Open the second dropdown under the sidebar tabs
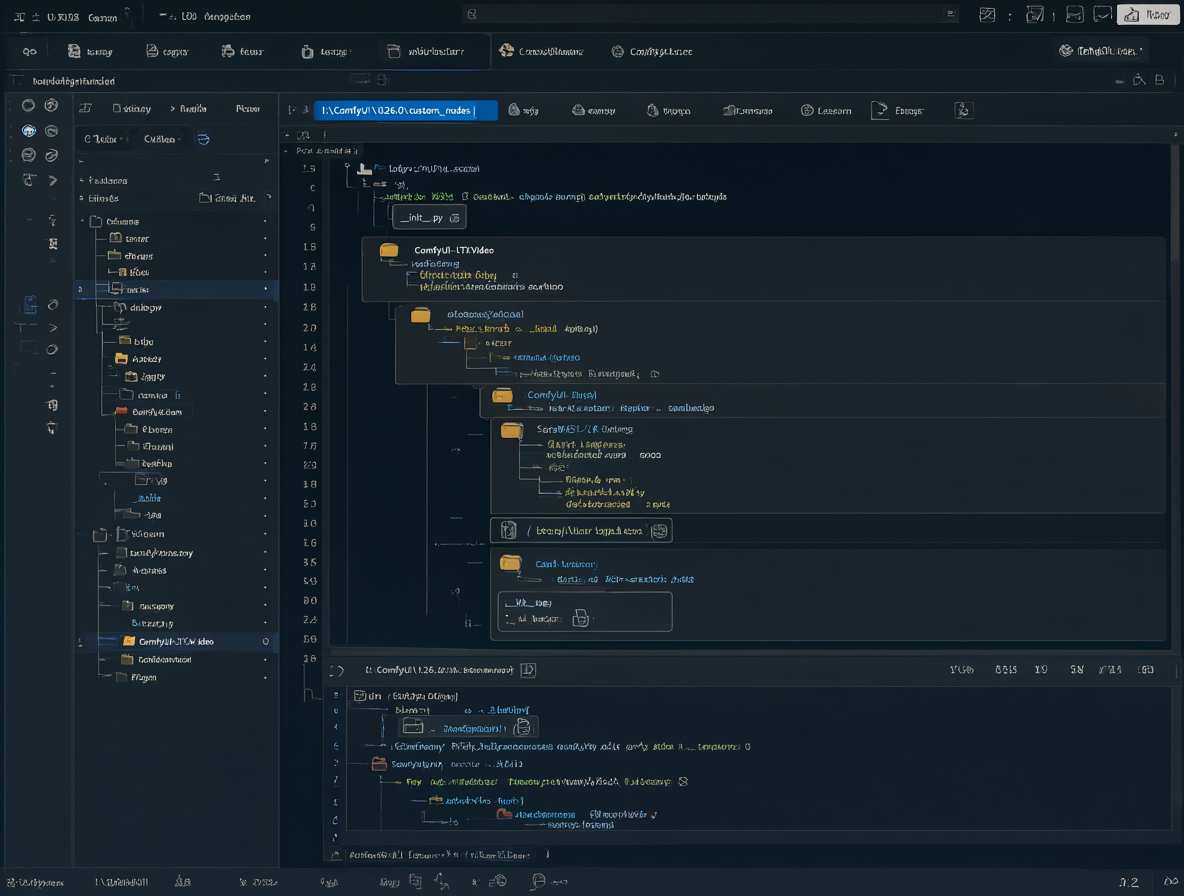This screenshot has height=896, width=1184. (x=162, y=139)
